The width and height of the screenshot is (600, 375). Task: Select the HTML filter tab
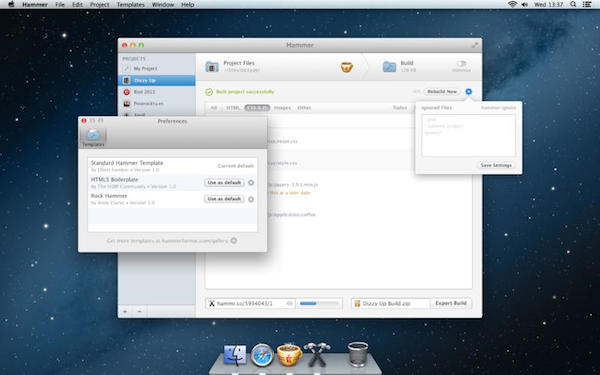coord(233,108)
